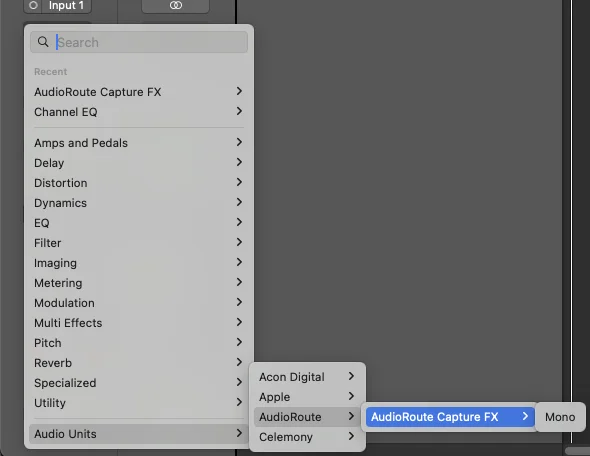
Task: Open the Multi Effects category
Action: 139,322
